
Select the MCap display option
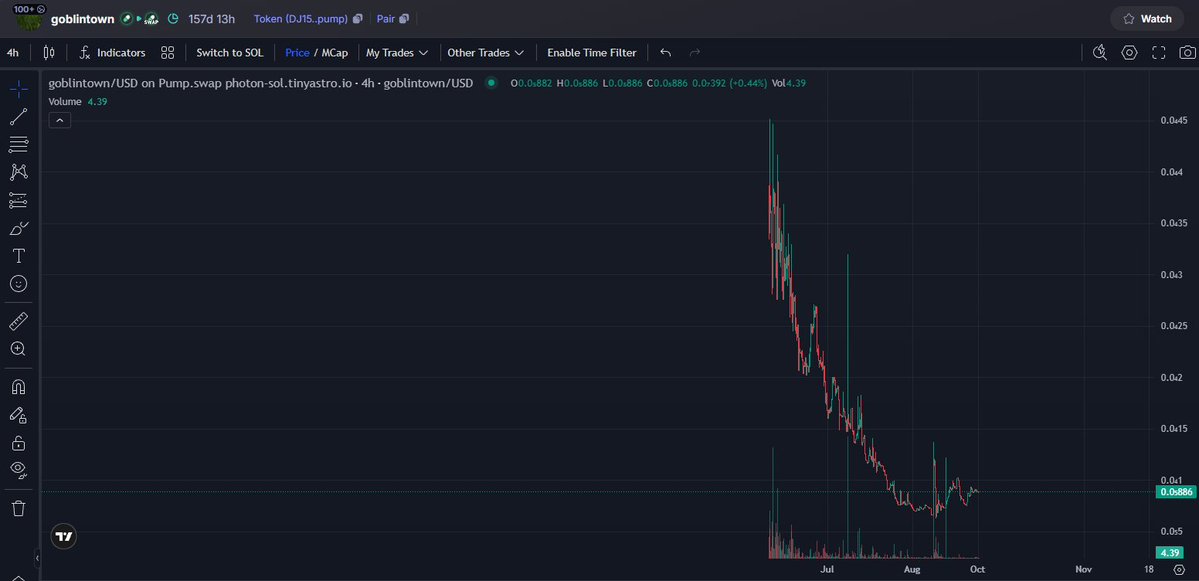[334, 53]
